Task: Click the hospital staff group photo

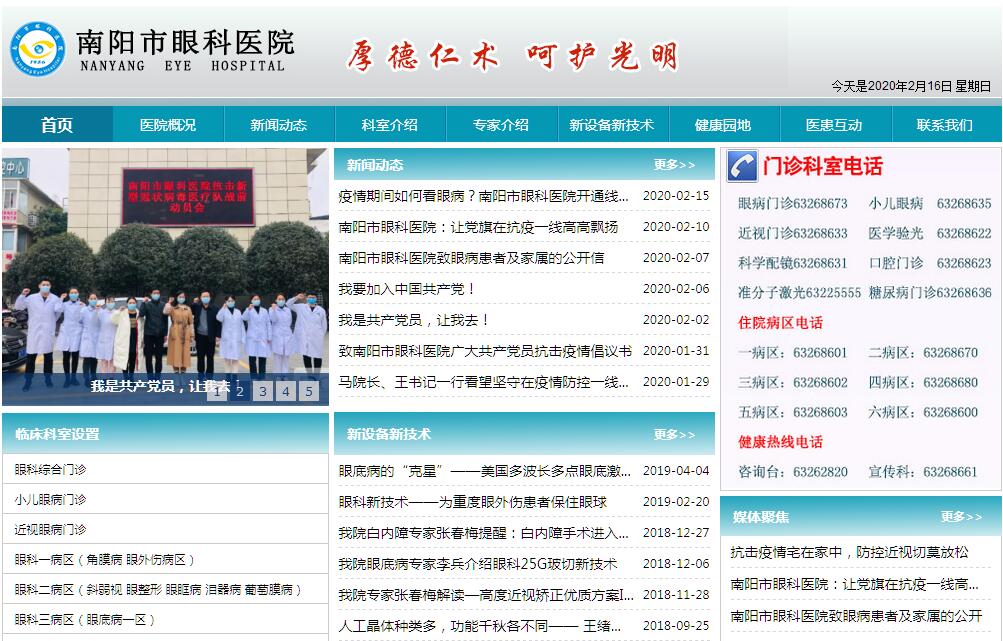Action: (165, 270)
